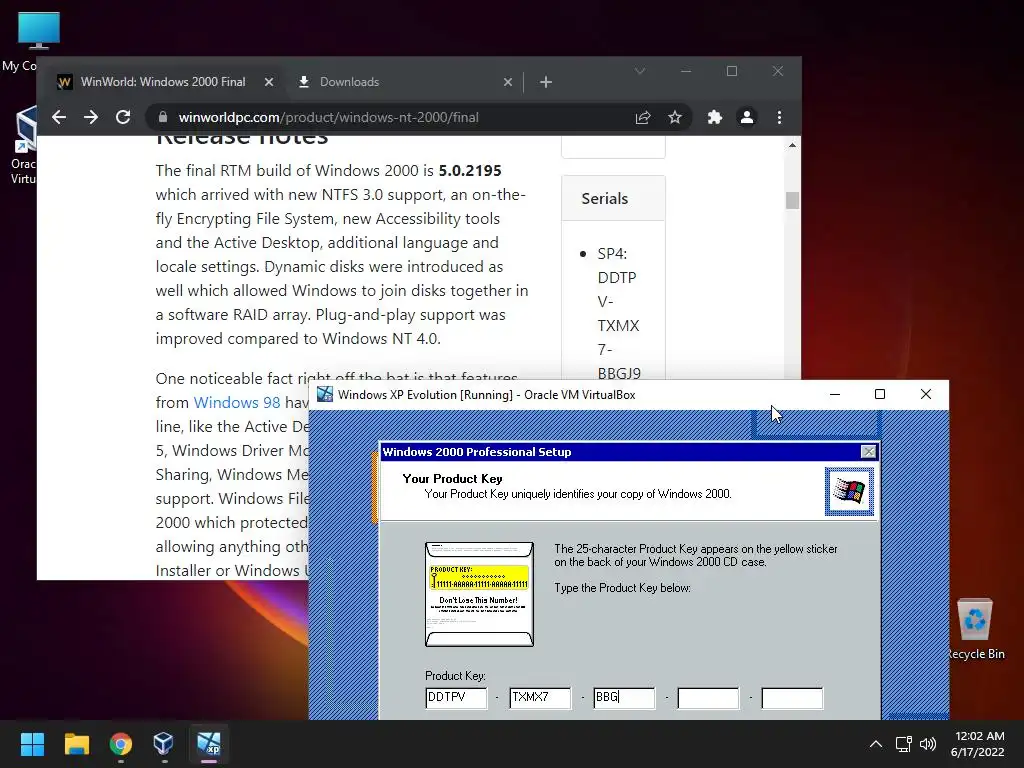This screenshot has height=768, width=1024.
Task: Click the Windows flag setup icon
Action: (849, 492)
